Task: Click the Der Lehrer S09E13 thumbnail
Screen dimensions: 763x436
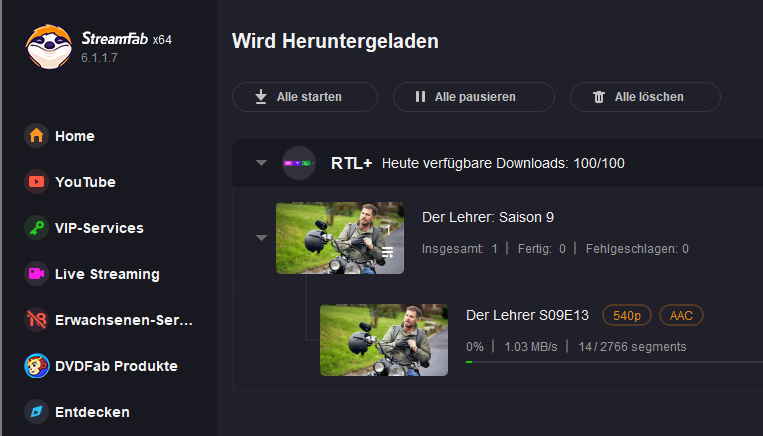Action: tap(384, 340)
